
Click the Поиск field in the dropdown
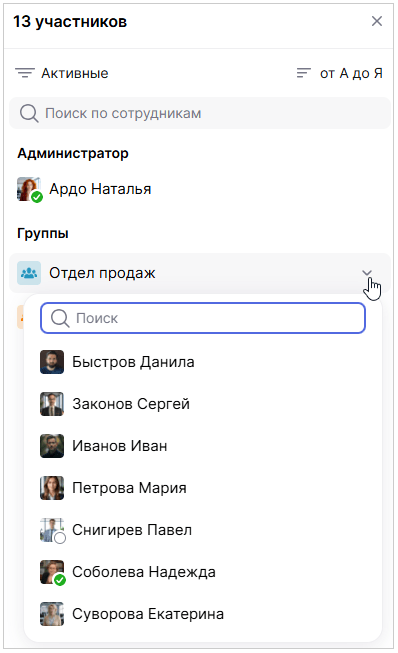[x=203, y=318]
